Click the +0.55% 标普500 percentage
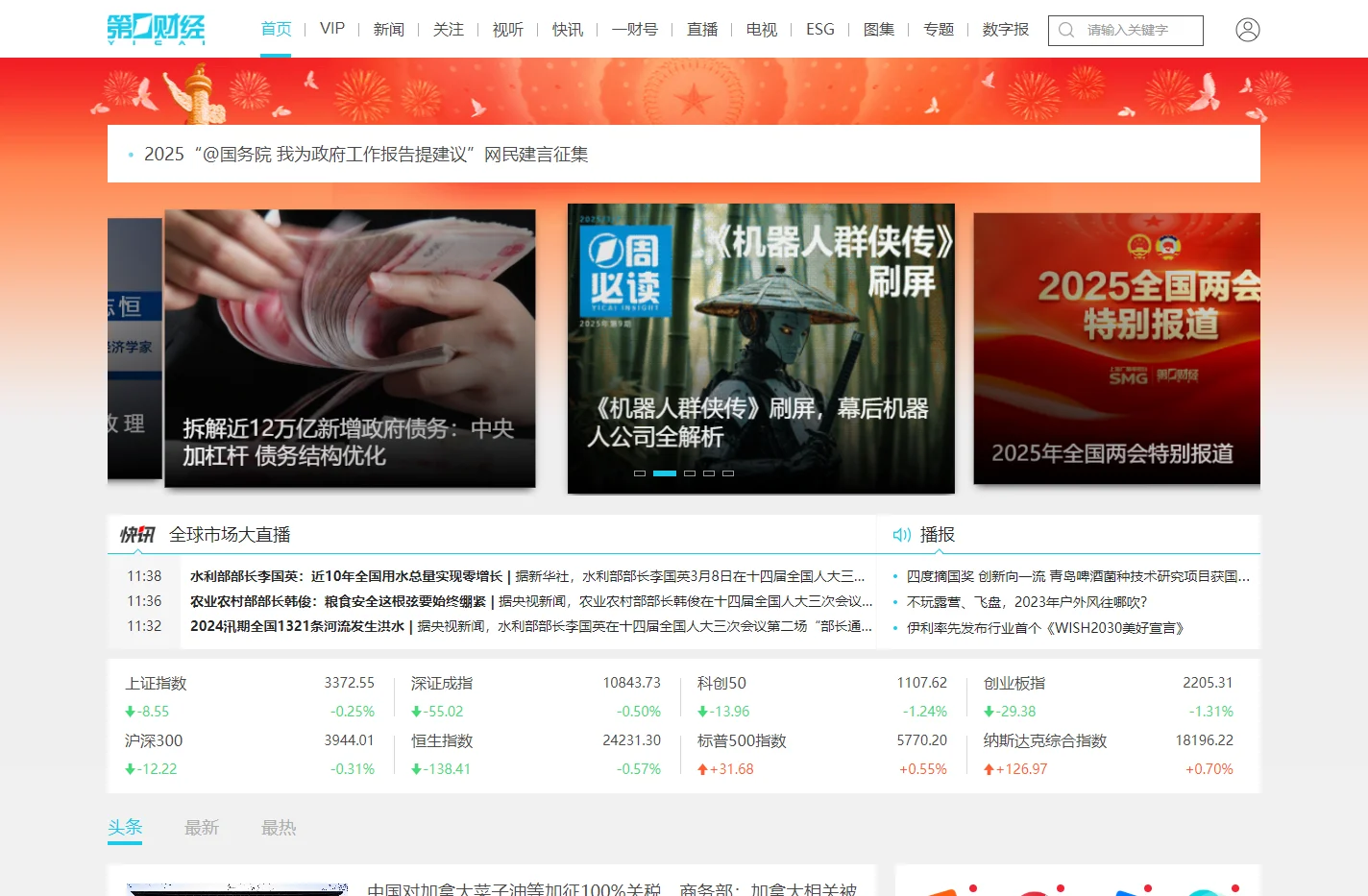The width and height of the screenshot is (1368, 896). (x=923, y=769)
